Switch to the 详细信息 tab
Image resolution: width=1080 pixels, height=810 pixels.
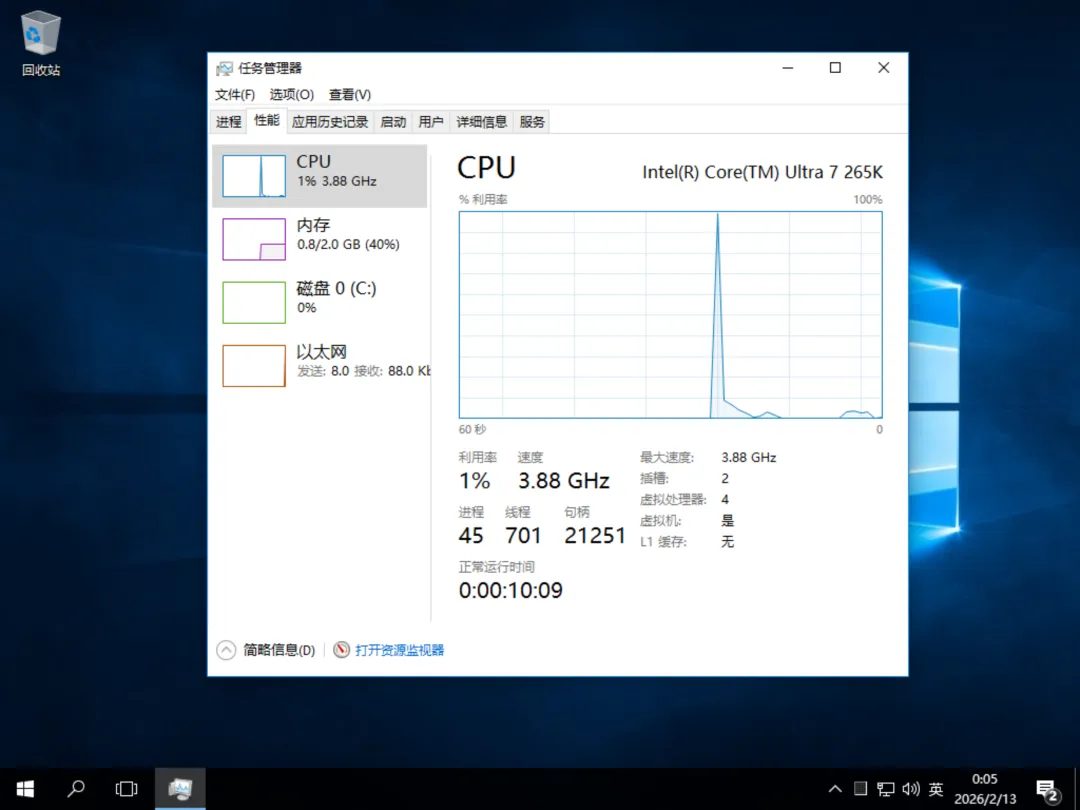481,122
